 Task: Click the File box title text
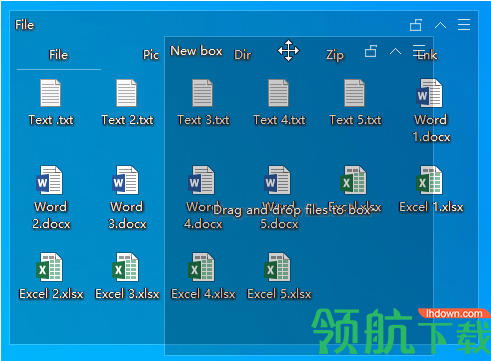click(25, 25)
